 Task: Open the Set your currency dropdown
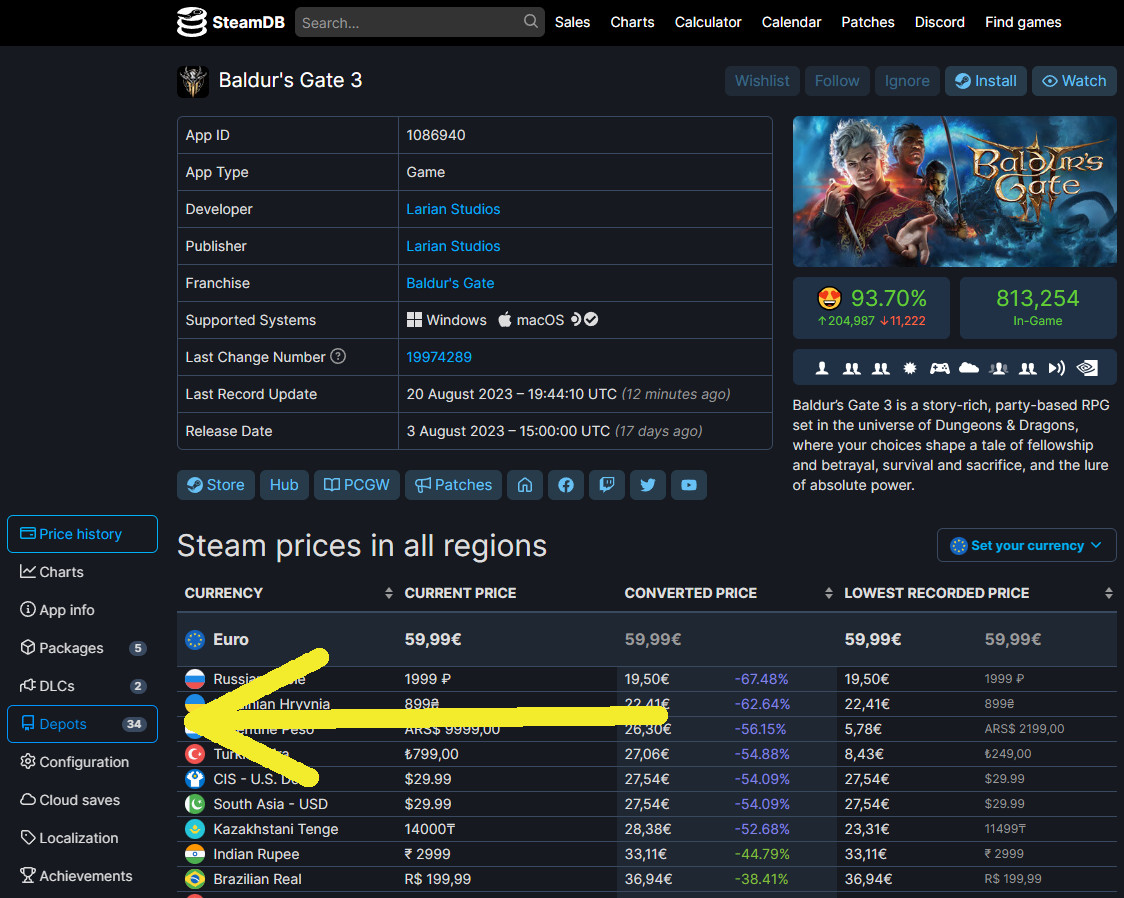tap(1027, 545)
